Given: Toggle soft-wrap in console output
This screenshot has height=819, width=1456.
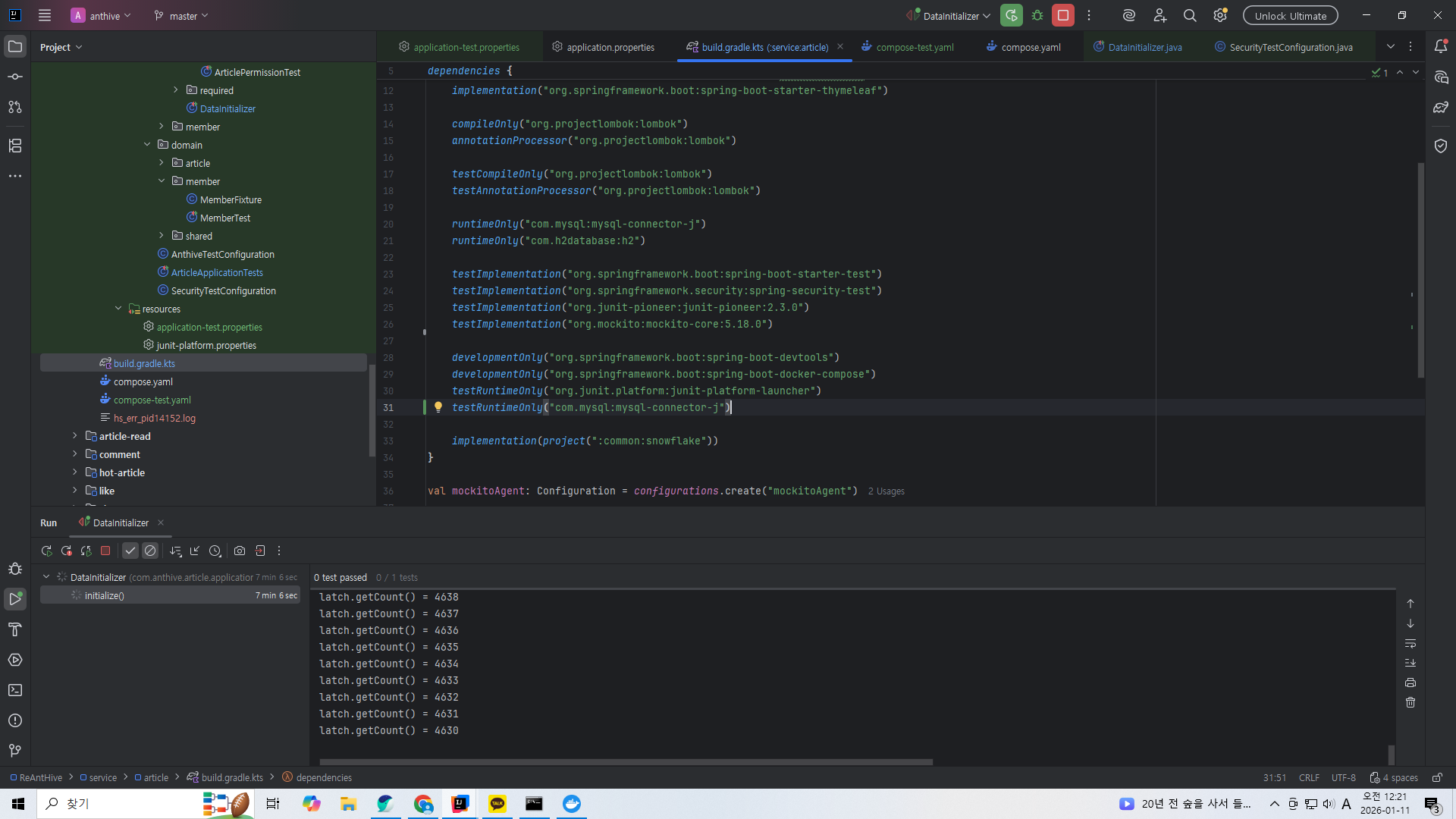Looking at the screenshot, I should 1410,643.
